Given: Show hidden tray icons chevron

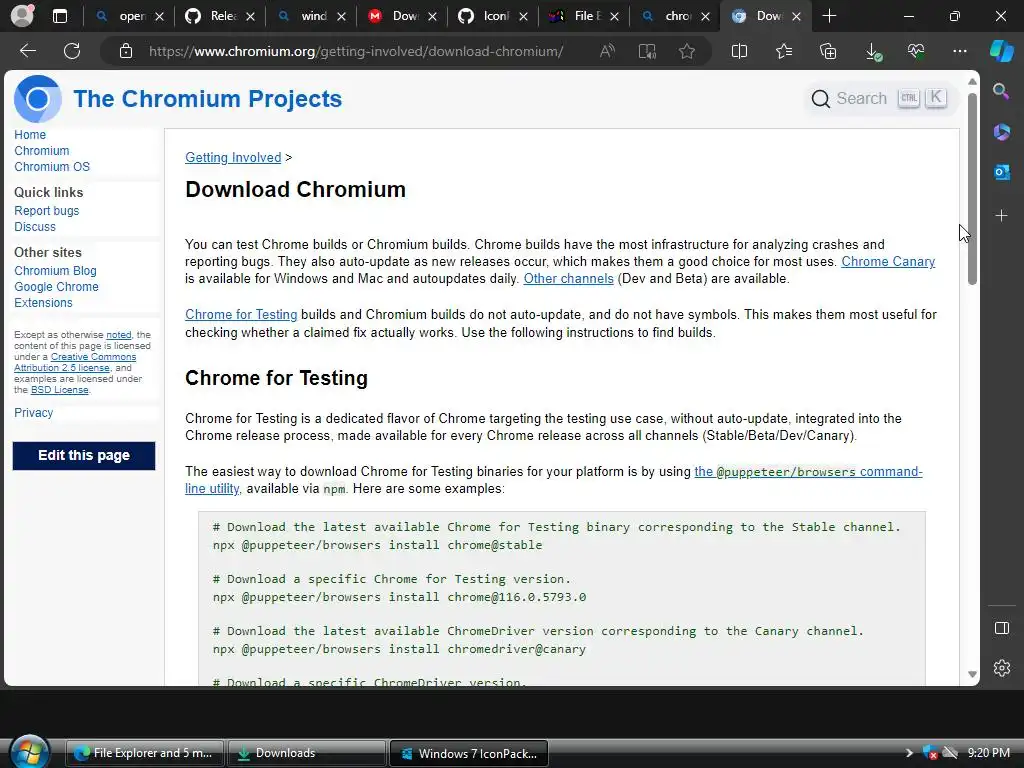Looking at the screenshot, I should click(x=908, y=753).
